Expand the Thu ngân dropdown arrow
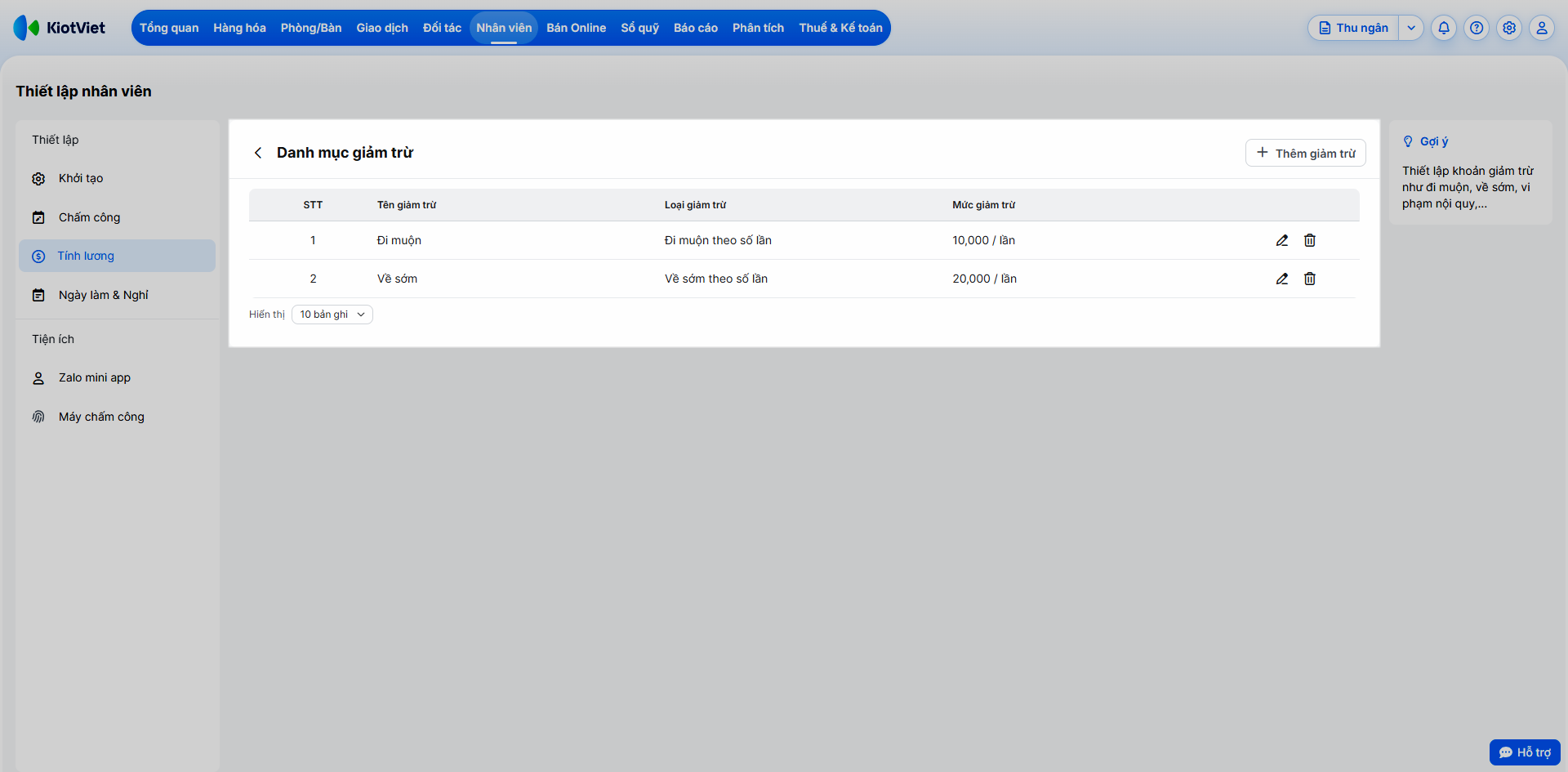 1411,28
